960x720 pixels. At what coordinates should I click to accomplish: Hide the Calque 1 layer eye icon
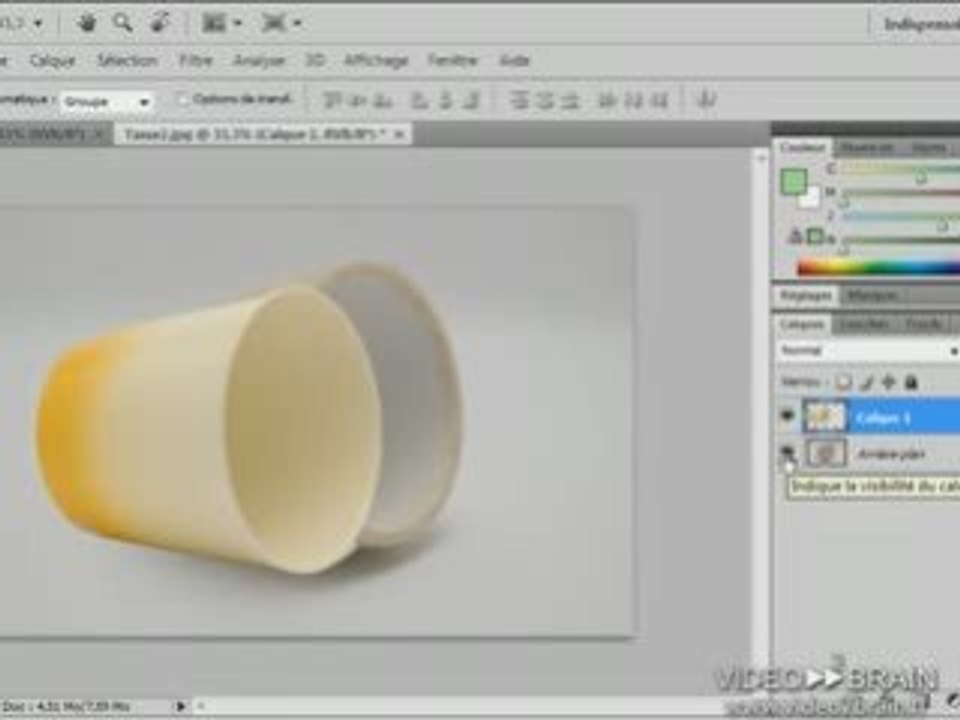(787, 416)
